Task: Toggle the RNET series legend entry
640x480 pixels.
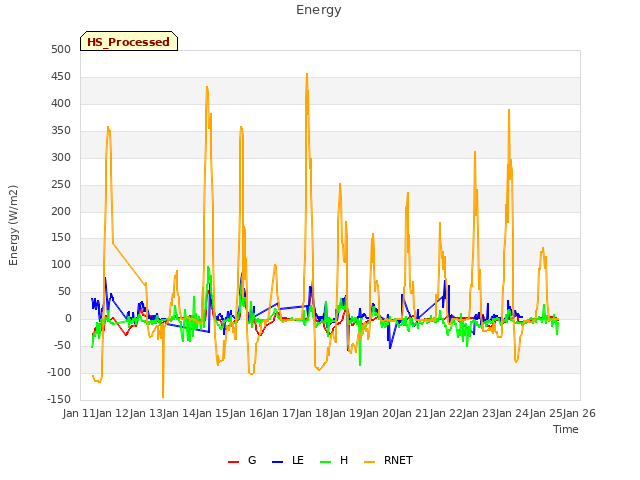Action: coord(388,461)
